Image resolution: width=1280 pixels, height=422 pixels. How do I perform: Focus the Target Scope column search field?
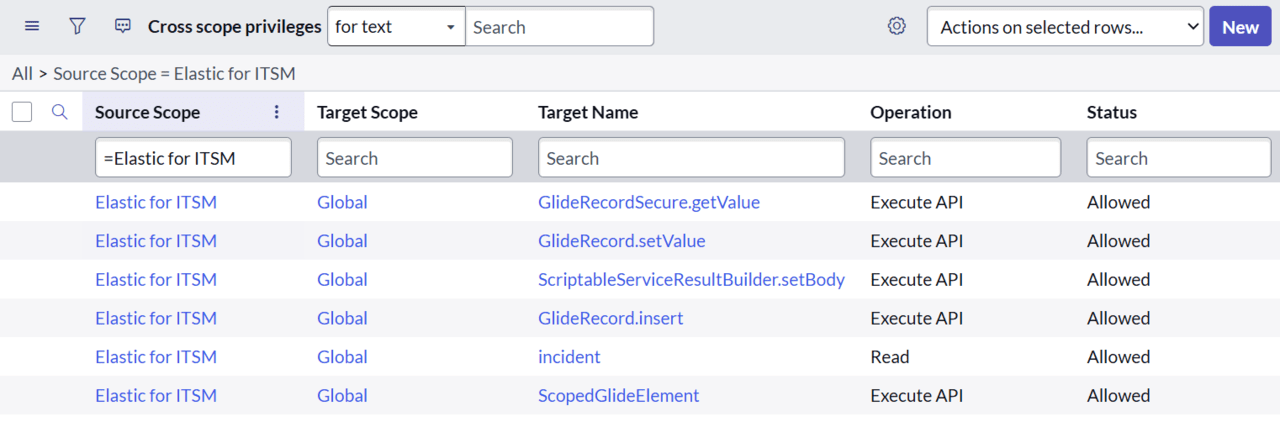[415, 158]
